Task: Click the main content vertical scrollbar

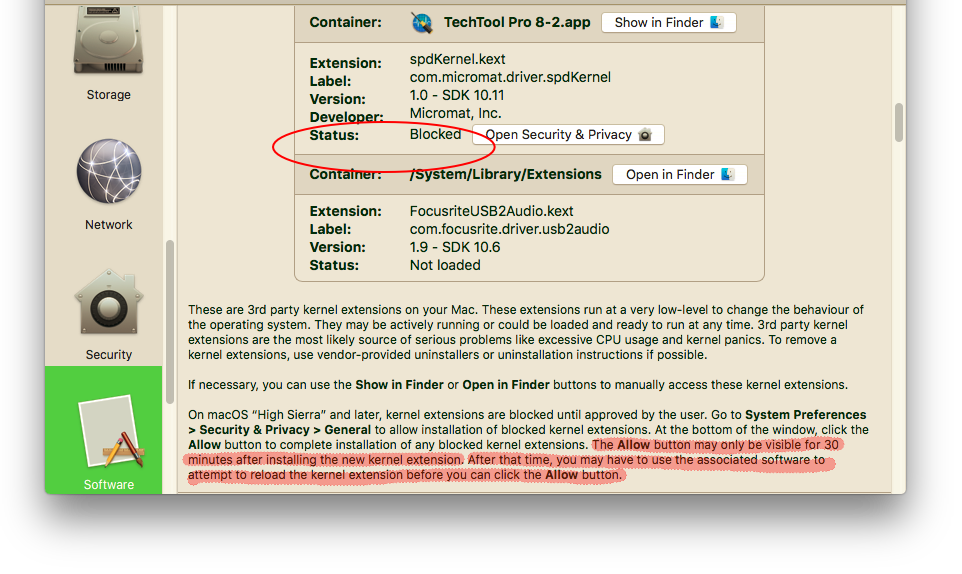Action: [899, 122]
